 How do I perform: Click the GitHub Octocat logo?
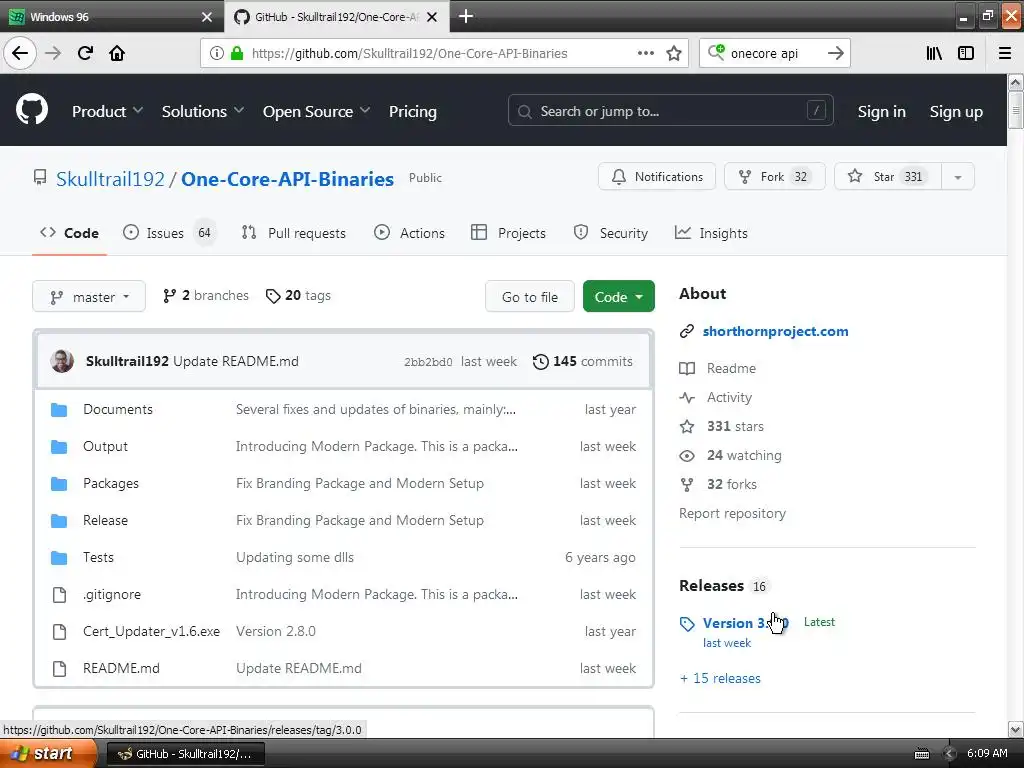coord(32,109)
